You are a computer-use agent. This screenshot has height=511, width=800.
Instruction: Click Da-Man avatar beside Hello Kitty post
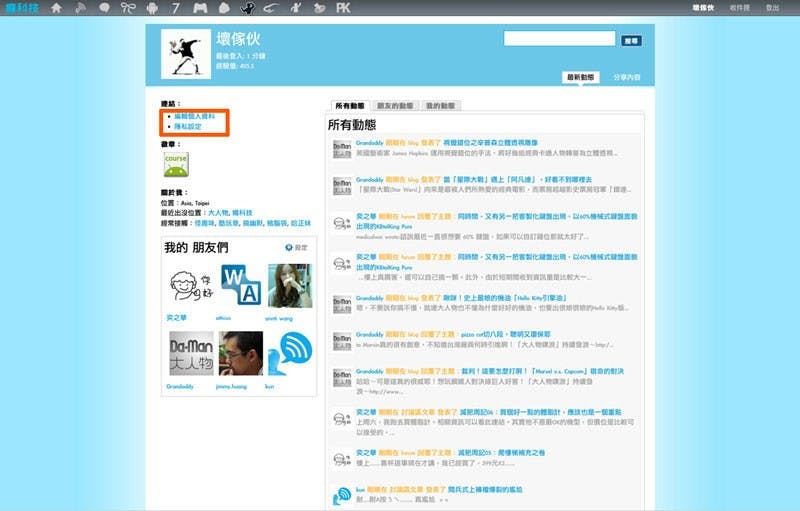[x=342, y=304]
